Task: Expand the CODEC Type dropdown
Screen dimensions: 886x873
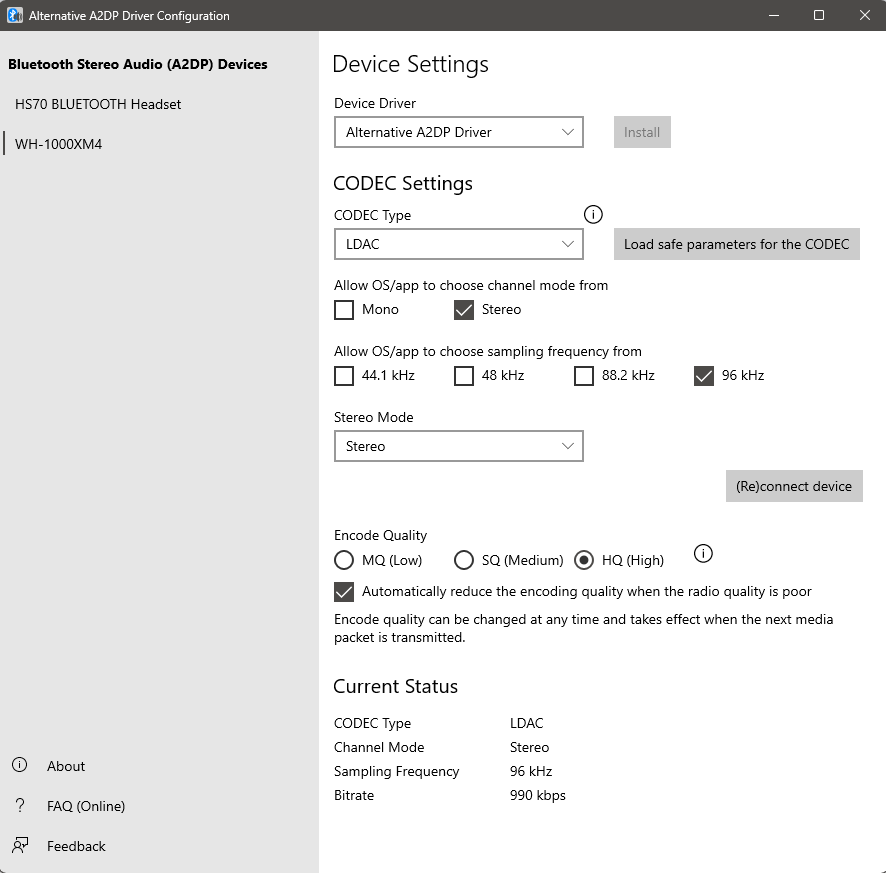Action: tap(458, 244)
